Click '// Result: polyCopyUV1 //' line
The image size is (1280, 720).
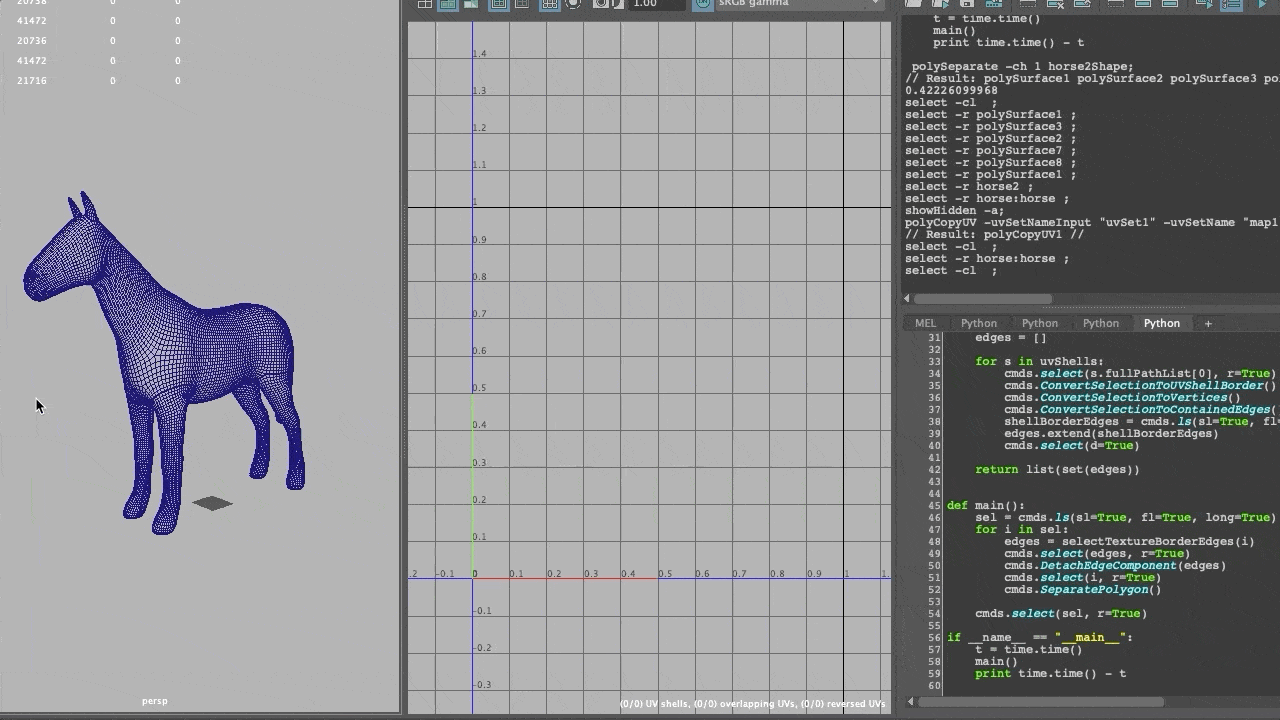pyautogui.click(x=994, y=234)
